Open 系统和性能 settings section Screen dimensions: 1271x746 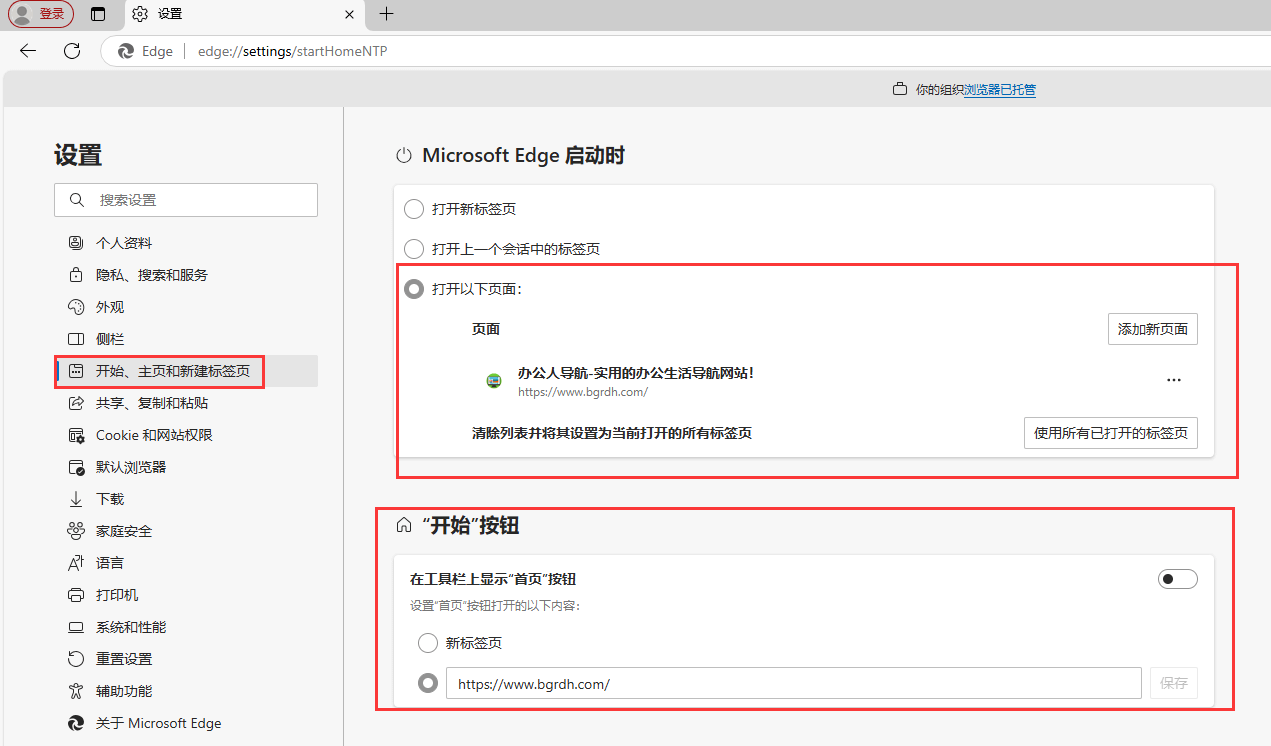pyautogui.click(x=186, y=627)
